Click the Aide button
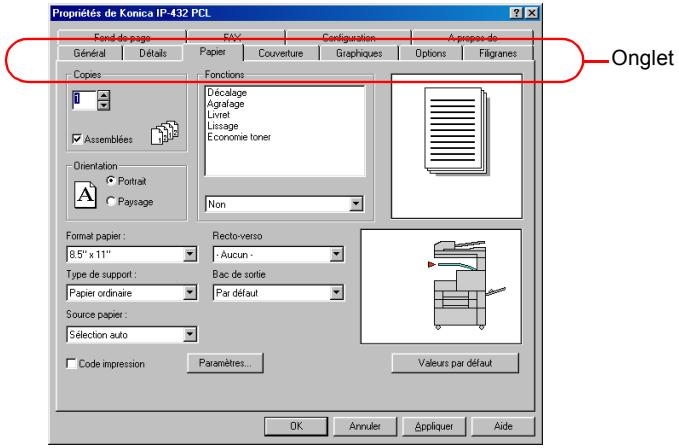The image size is (679, 448). click(503, 426)
